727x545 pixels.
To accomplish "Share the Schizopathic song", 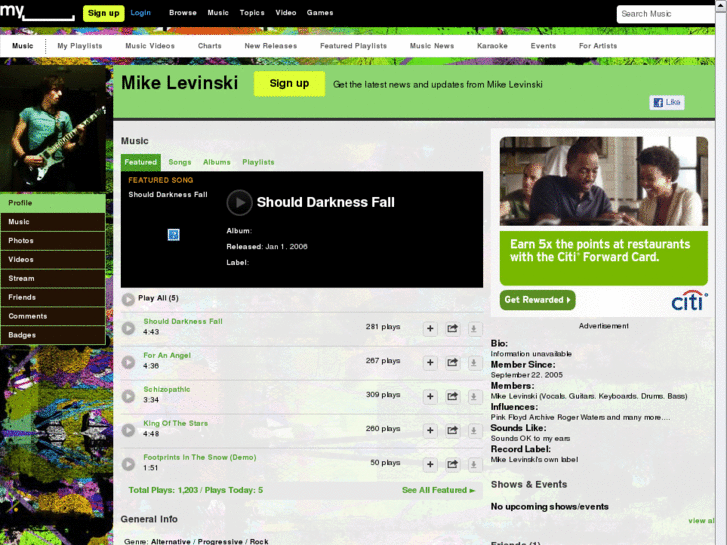I will [452, 396].
